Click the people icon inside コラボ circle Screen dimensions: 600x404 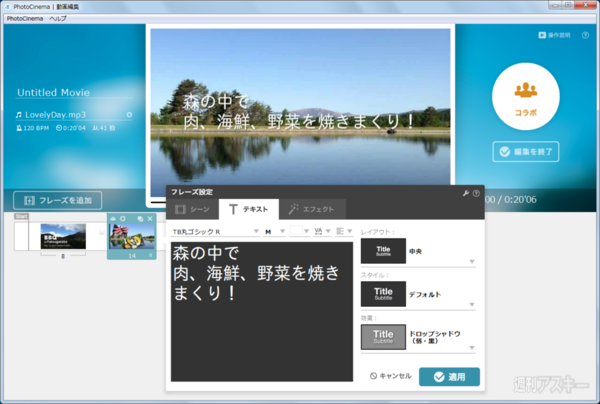[526, 90]
